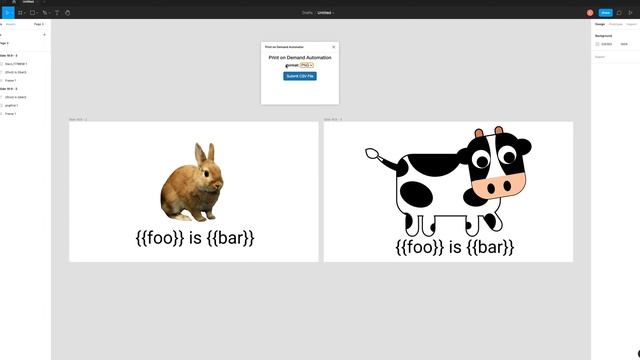Image resolution: width=640 pixels, height=360 pixels.
Task: Select the Frame tool
Action: 20,13
